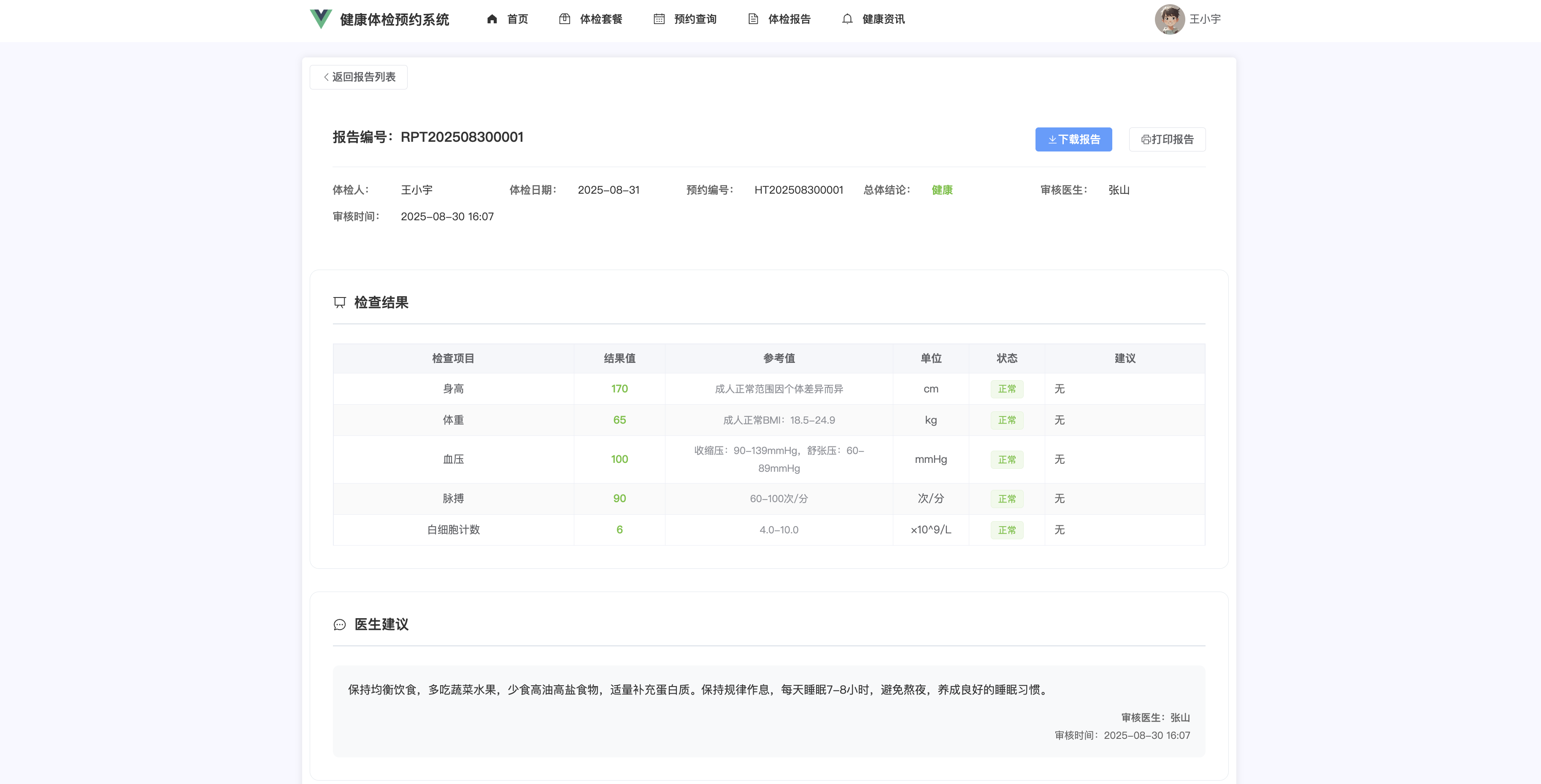Image resolution: width=1541 pixels, height=784 pixels.
Task: Go to 预约查询 page
Action: 695,19
